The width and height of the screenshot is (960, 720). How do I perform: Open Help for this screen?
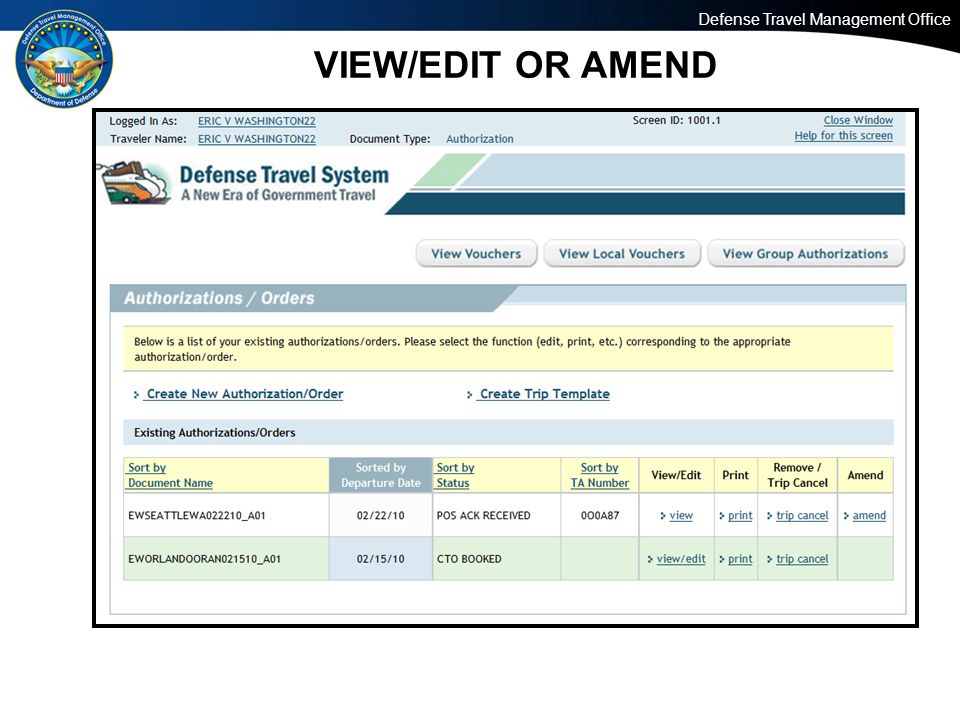[x=843, y=135]
